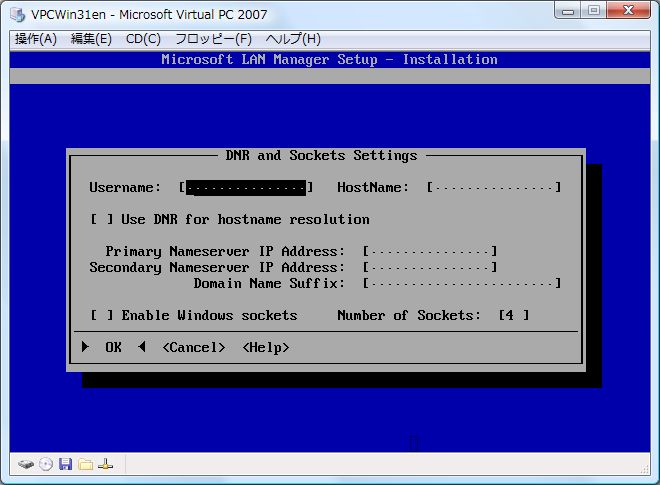The height and width of the screenshot is (485, 660).
Task: Focus the HostName input field
Action: [494, 187]
